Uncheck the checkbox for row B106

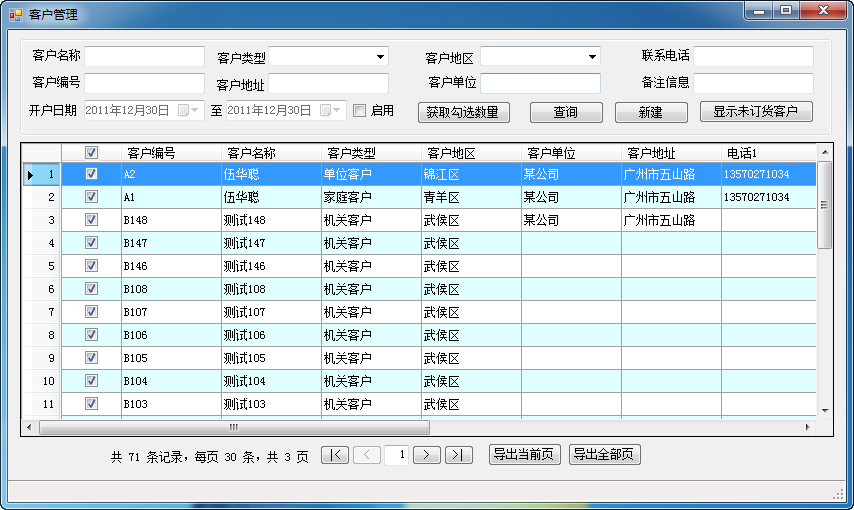[92, 335]
